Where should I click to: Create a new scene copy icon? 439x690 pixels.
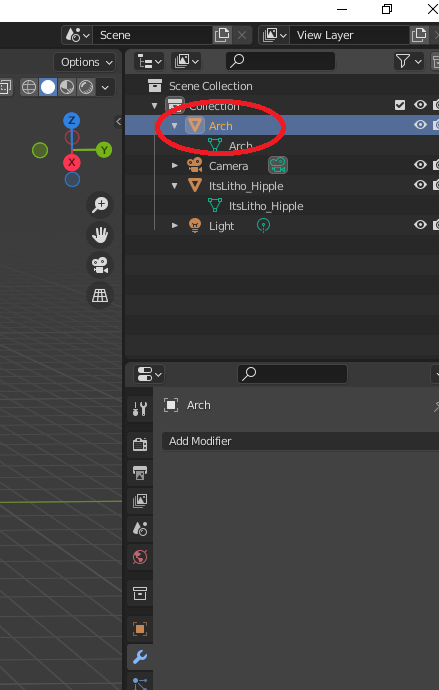(x=222, y=35)
